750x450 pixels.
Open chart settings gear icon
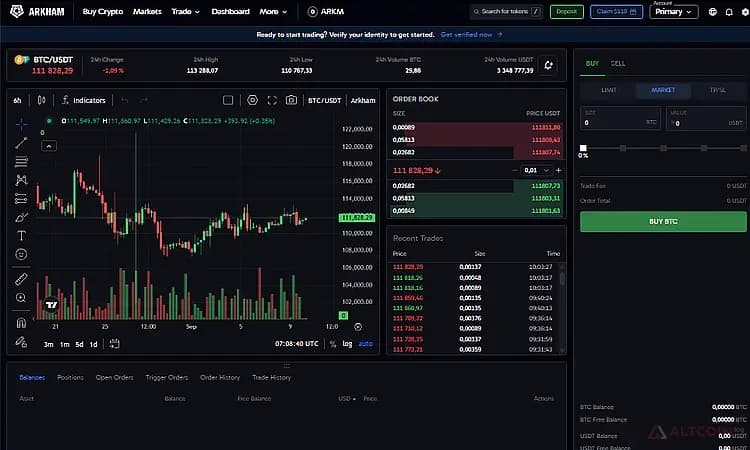pyautogui.click(x=253, y=100)
